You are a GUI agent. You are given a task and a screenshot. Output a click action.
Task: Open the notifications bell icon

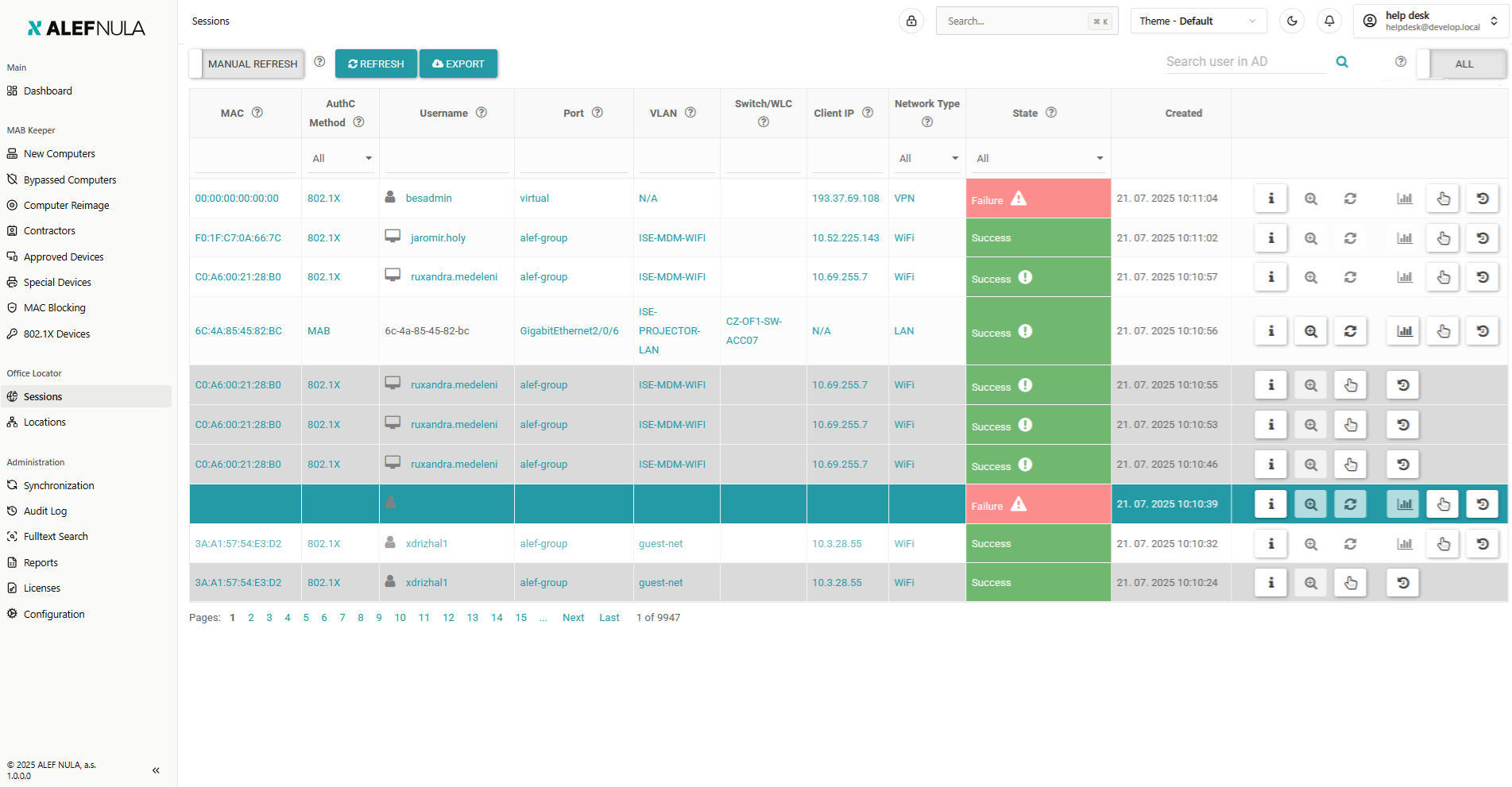1329,21
